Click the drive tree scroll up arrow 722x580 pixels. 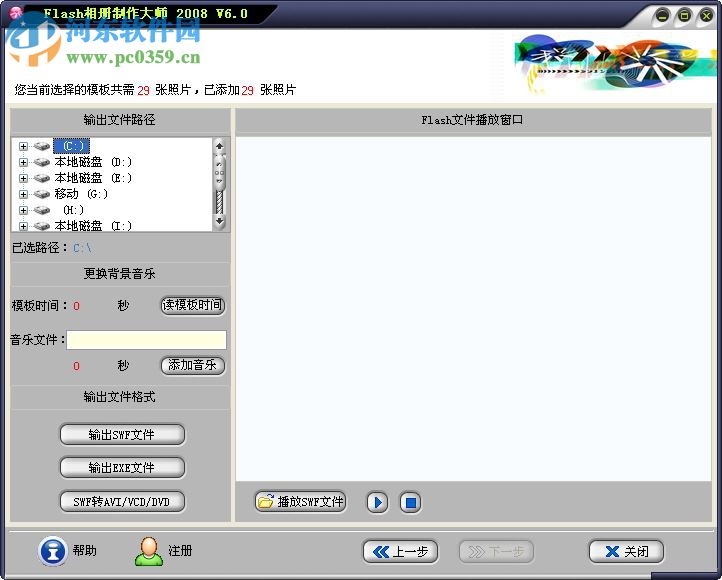[x=220, y=146]
